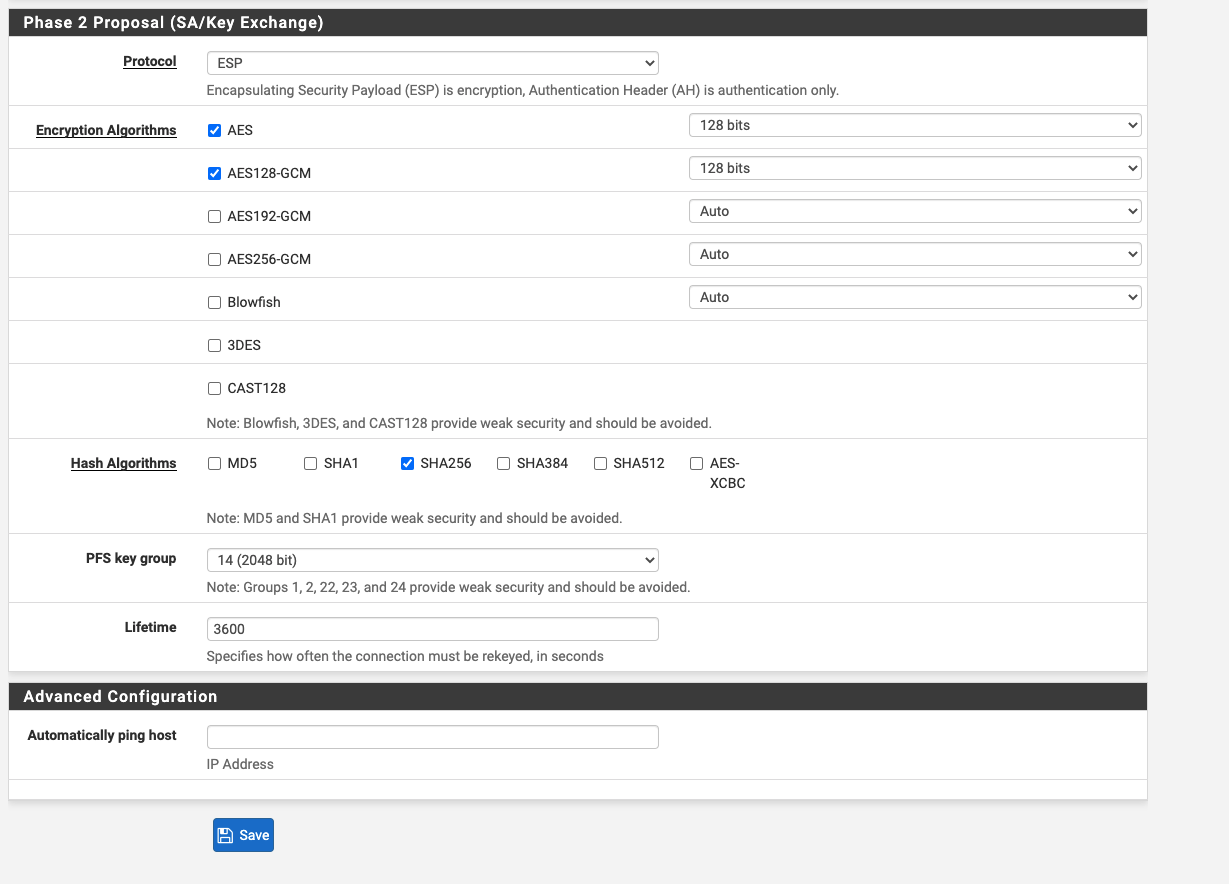This screenshot has height=884, width=1229.
Task: Tick the 3DES checkbox
Action: click(x=214, y=345)
